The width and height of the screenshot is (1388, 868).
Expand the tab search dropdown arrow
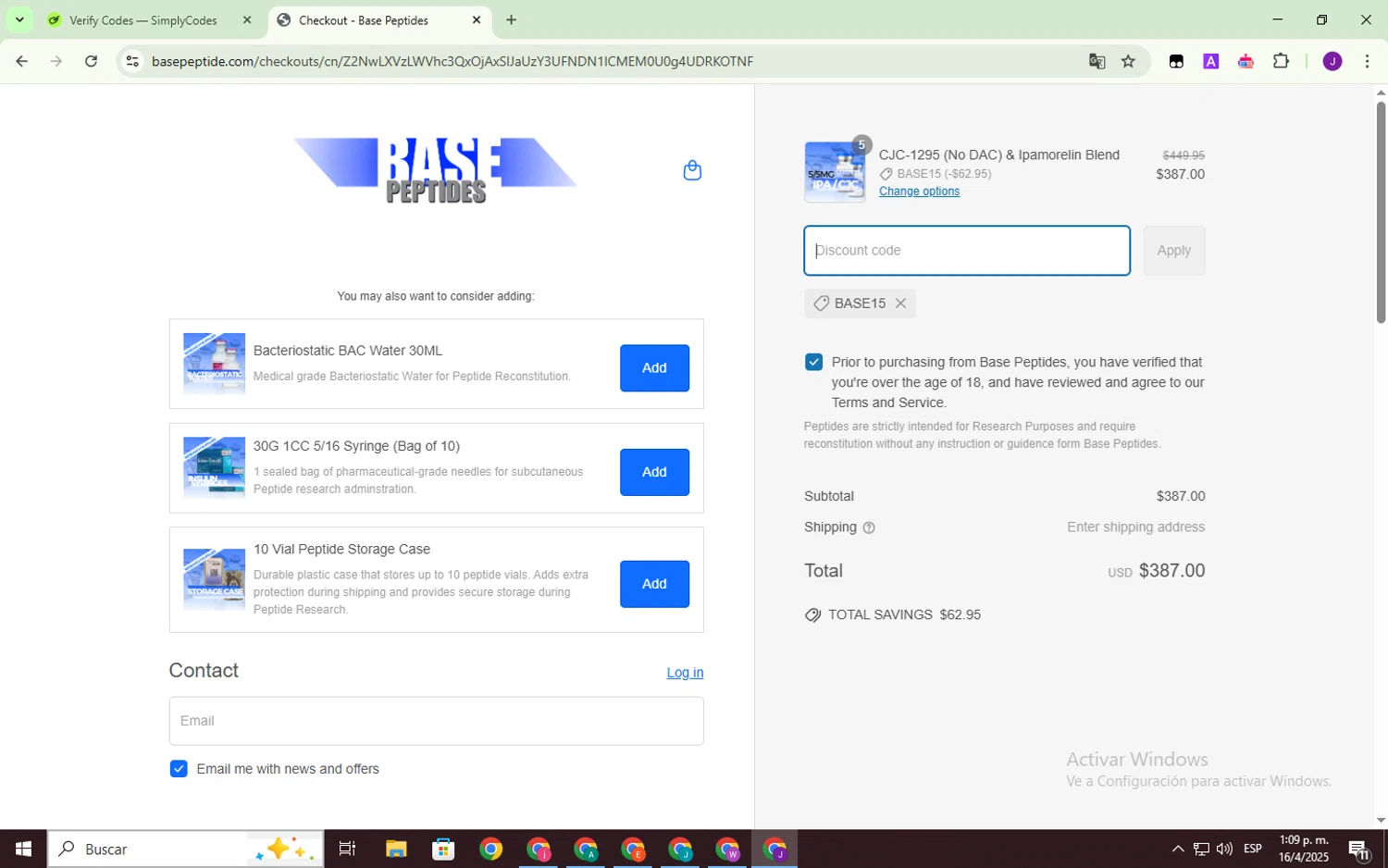point(19,19)
